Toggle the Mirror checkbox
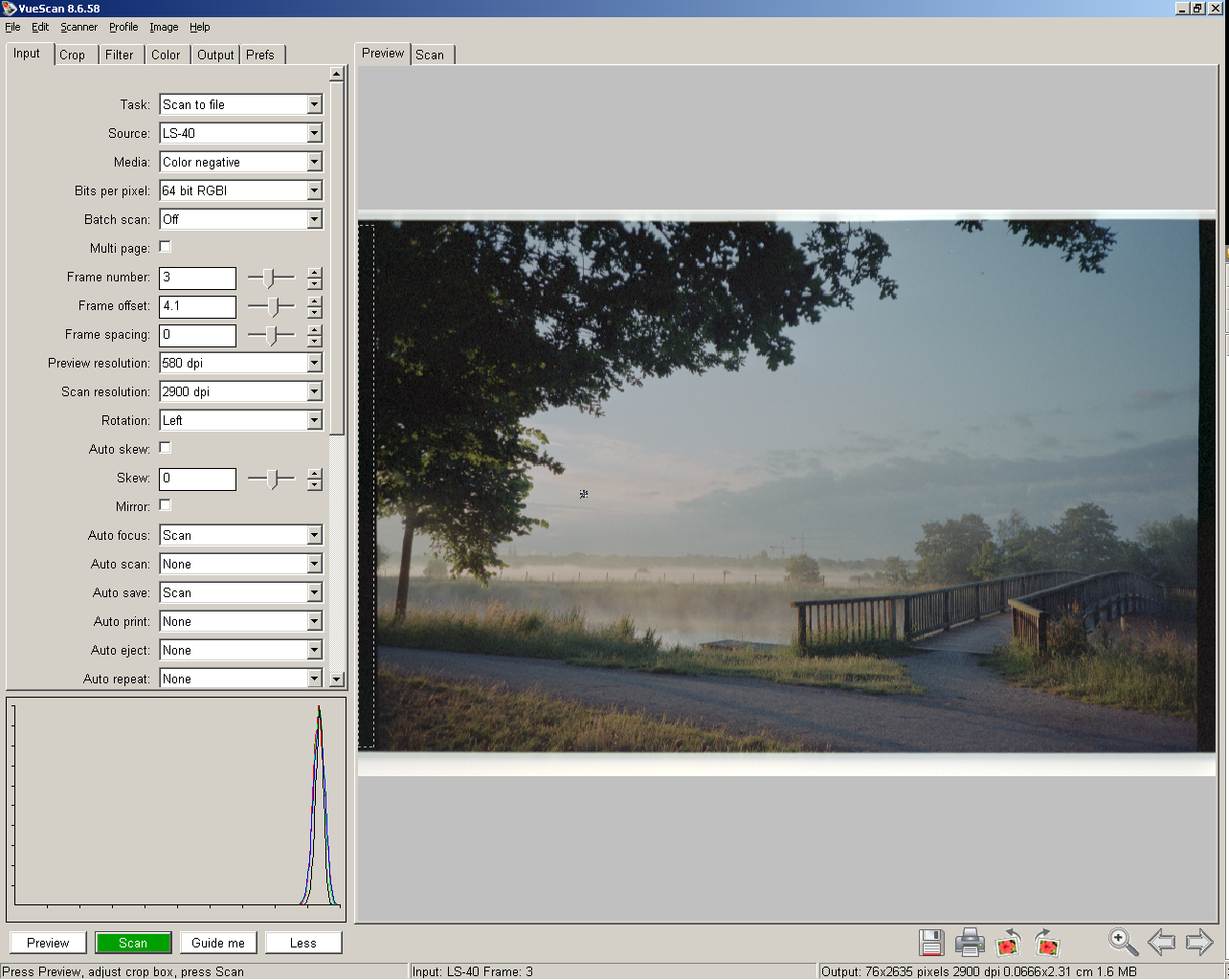Screen dimensions: 1229x980 tap(165, 505)
